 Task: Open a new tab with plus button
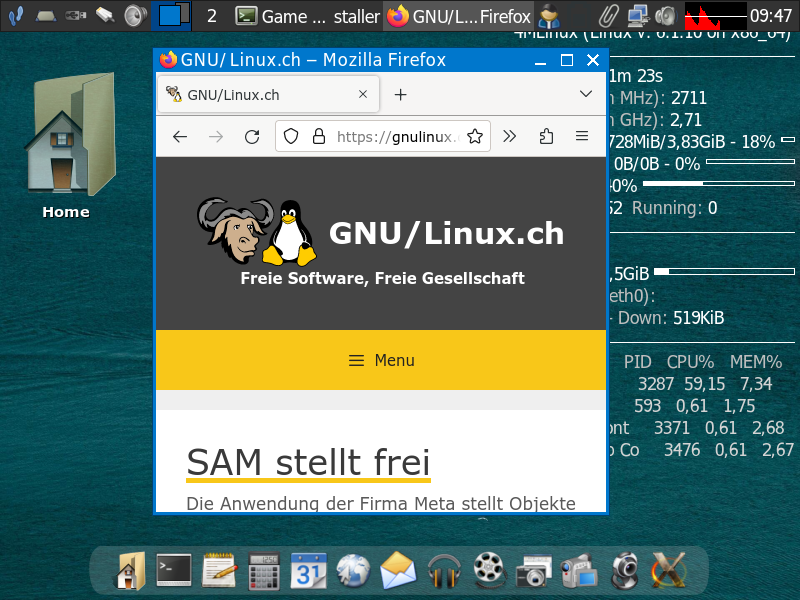401,94
